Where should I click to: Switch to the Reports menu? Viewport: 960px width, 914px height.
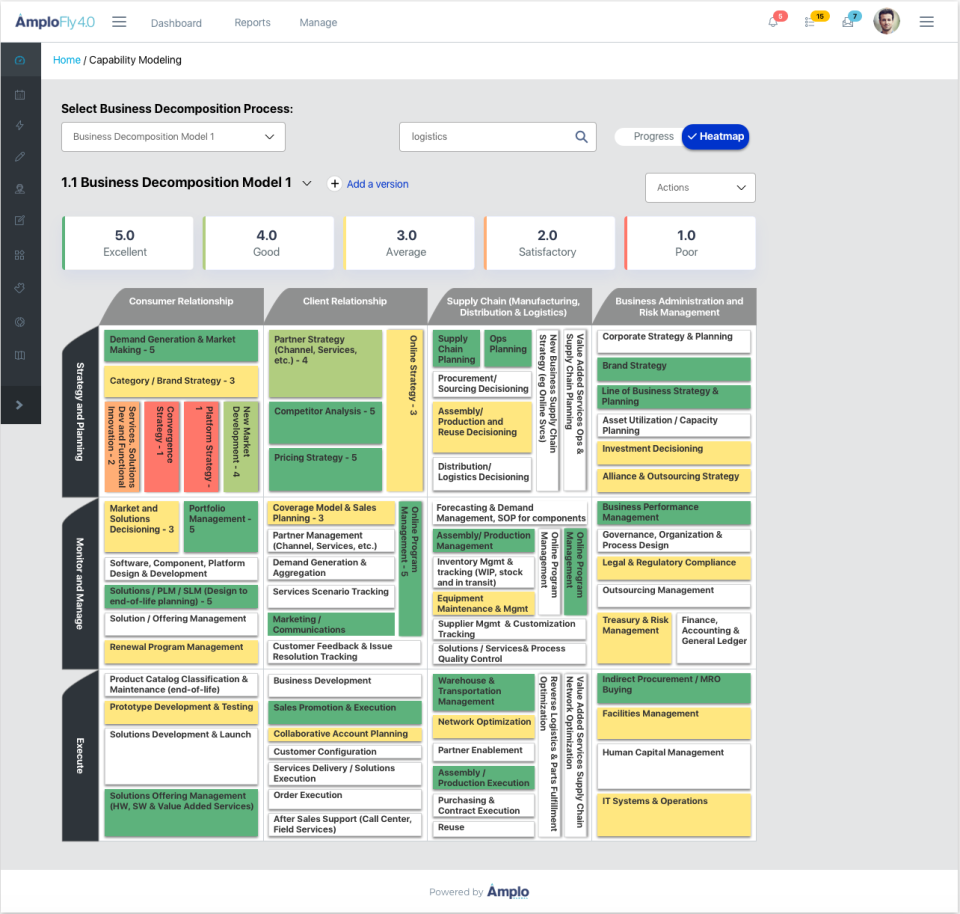click(252, 22)
